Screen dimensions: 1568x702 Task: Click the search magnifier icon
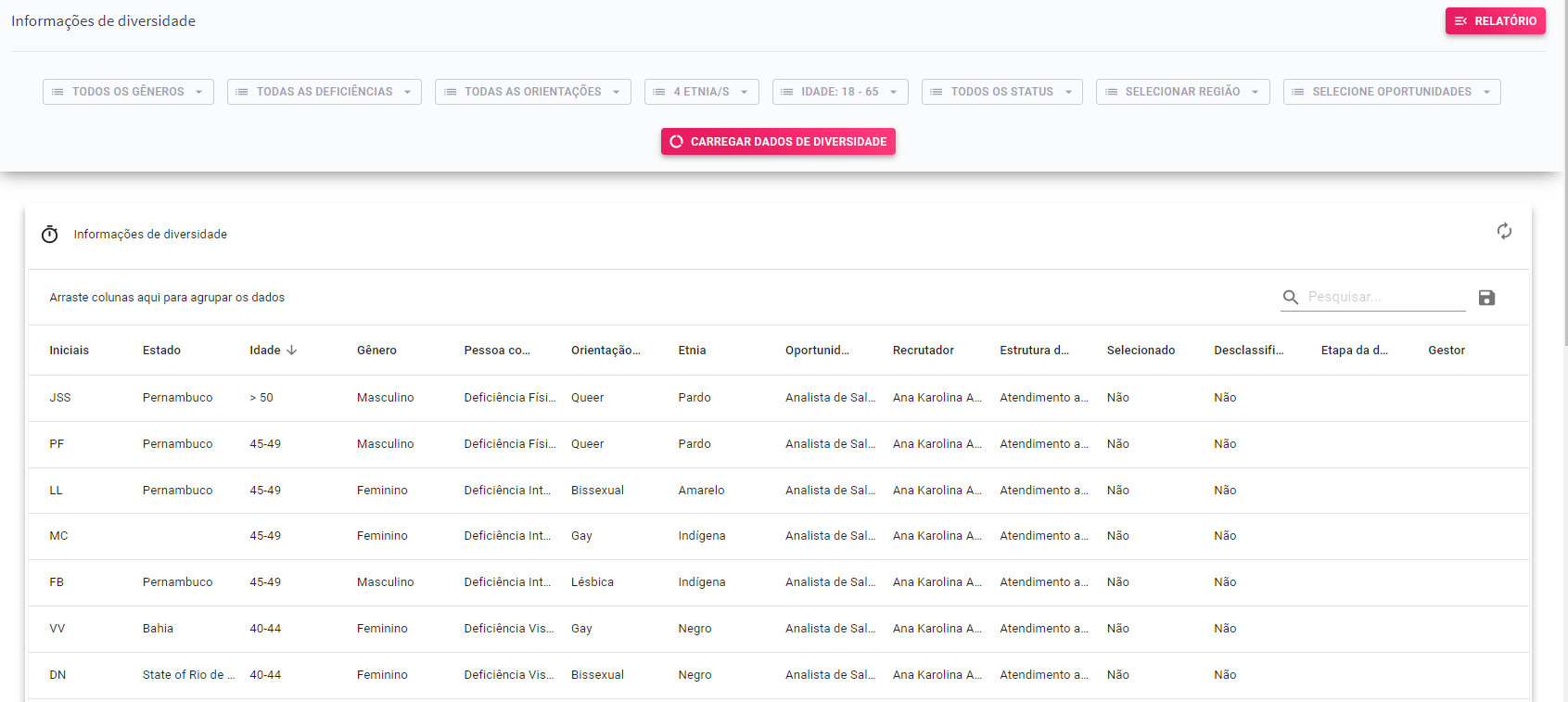tap(1290, 298)
